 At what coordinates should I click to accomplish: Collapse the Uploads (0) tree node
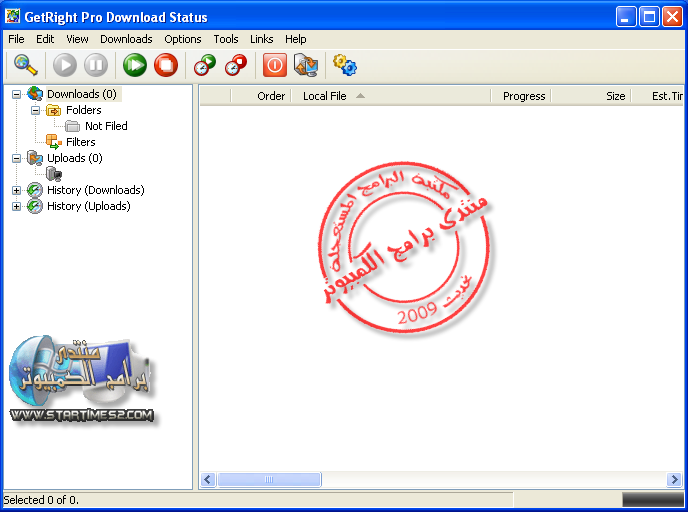click(16, 158)
